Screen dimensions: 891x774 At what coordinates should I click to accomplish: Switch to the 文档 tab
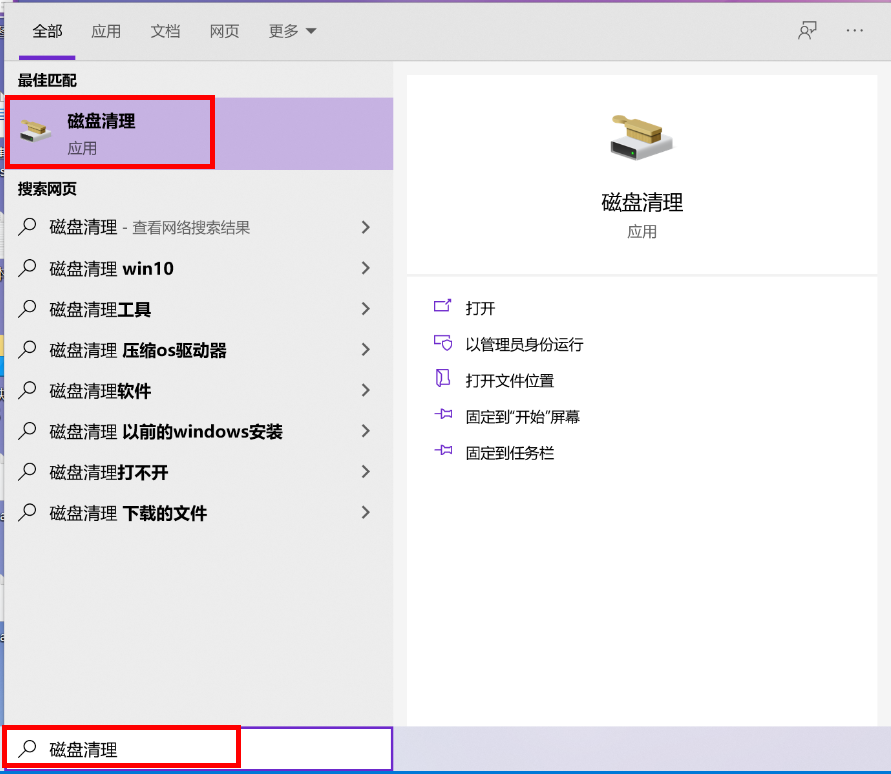point(165,31)
